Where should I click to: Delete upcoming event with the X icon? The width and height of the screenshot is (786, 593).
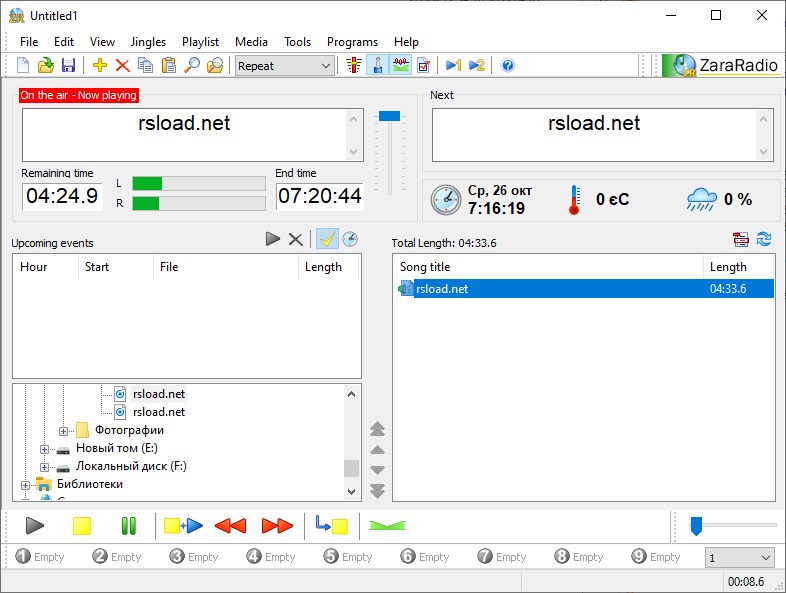point(296,240)
